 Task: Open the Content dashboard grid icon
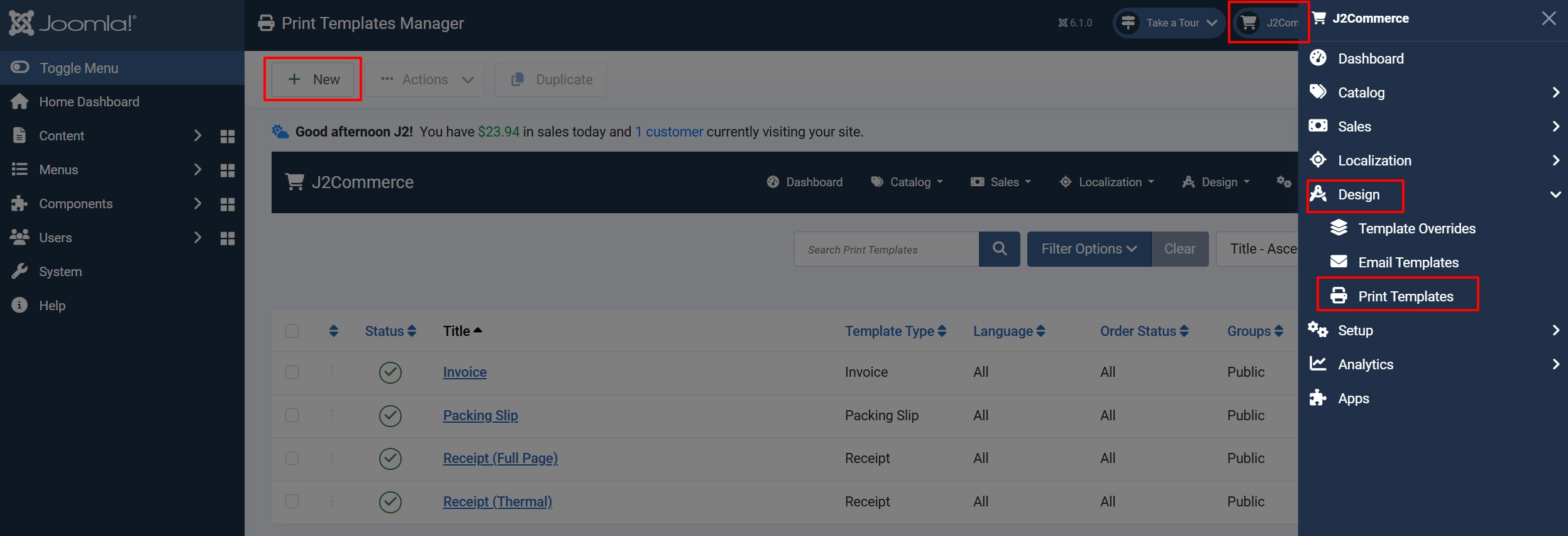tap(228, 137)
